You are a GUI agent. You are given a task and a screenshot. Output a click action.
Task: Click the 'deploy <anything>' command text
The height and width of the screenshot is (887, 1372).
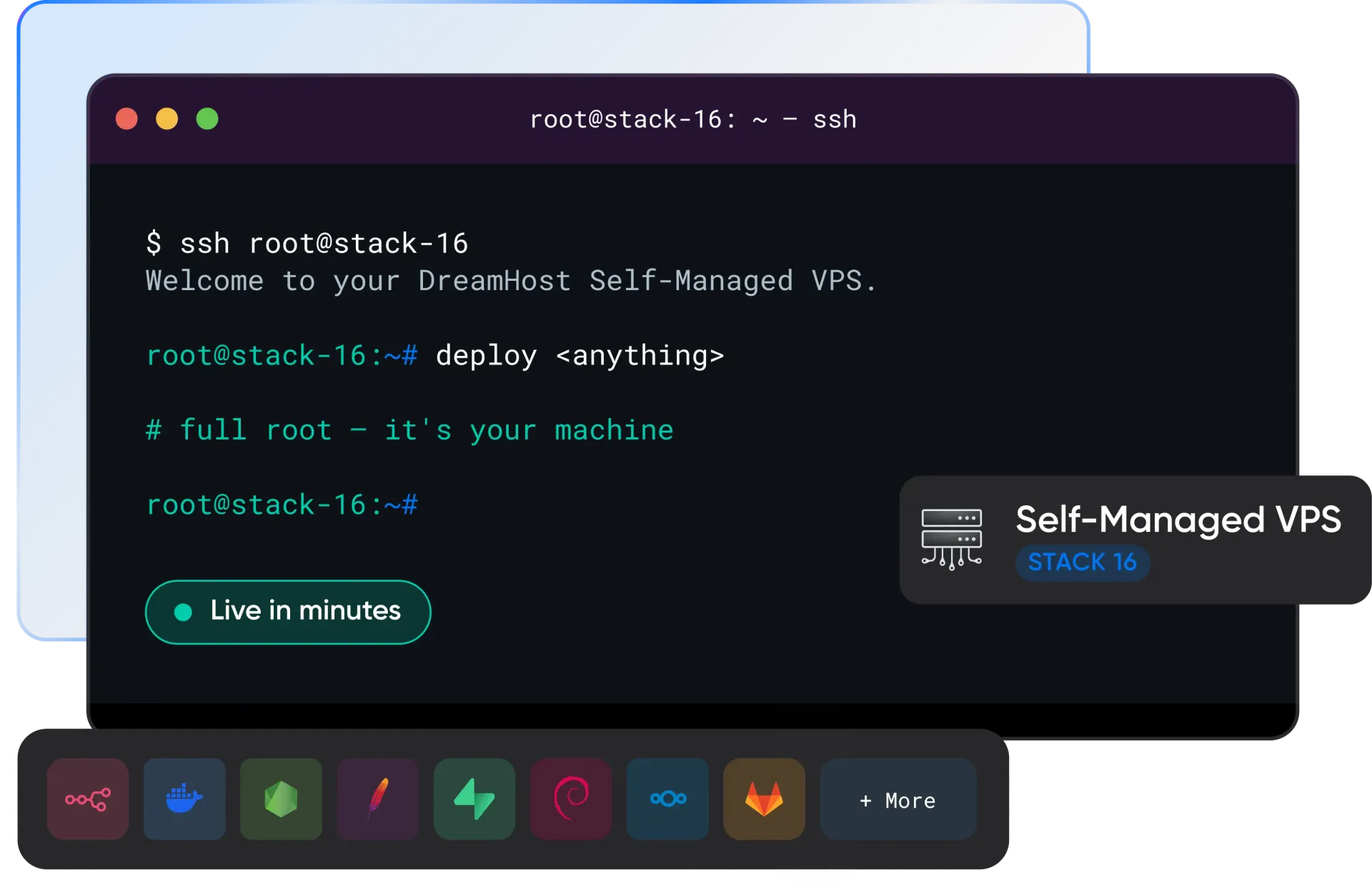tap(580, 356)
